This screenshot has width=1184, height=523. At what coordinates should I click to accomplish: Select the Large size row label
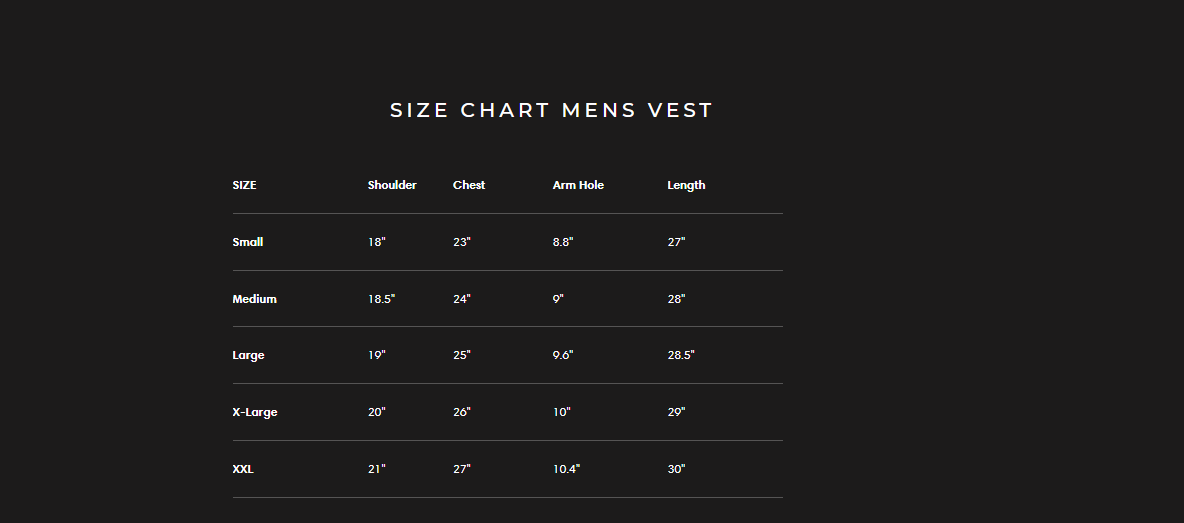click(248, 355)
